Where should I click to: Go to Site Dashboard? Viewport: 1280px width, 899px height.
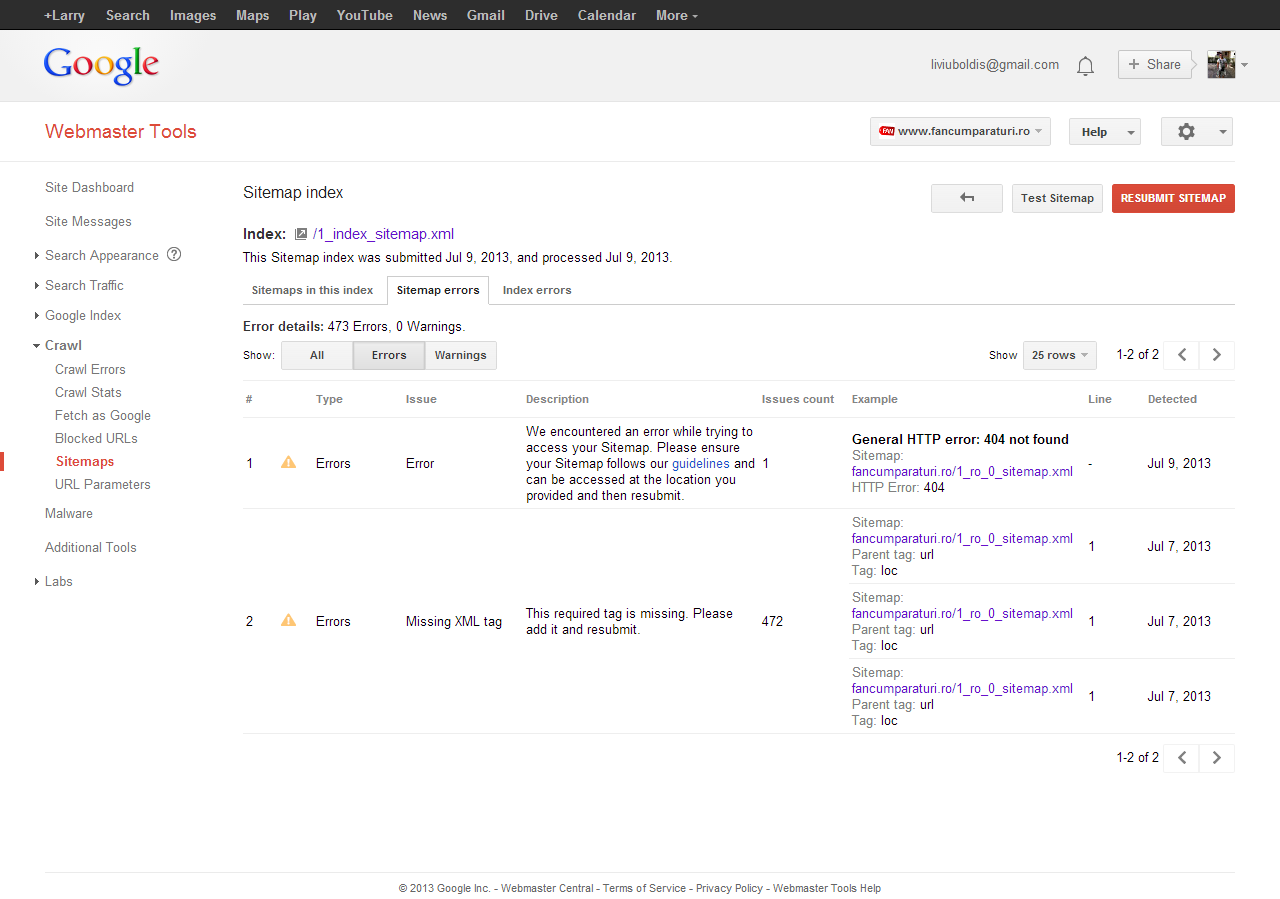click(x=89, y=187)
